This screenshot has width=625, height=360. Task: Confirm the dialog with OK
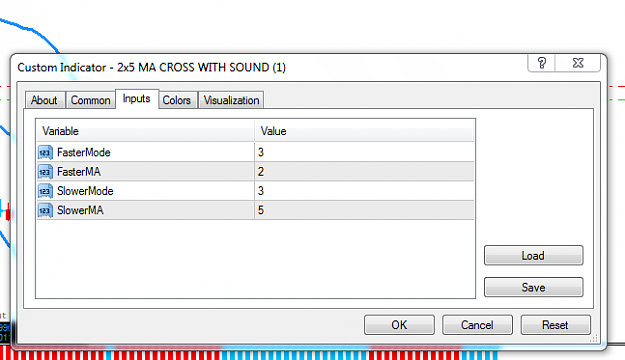pos(399,325)
